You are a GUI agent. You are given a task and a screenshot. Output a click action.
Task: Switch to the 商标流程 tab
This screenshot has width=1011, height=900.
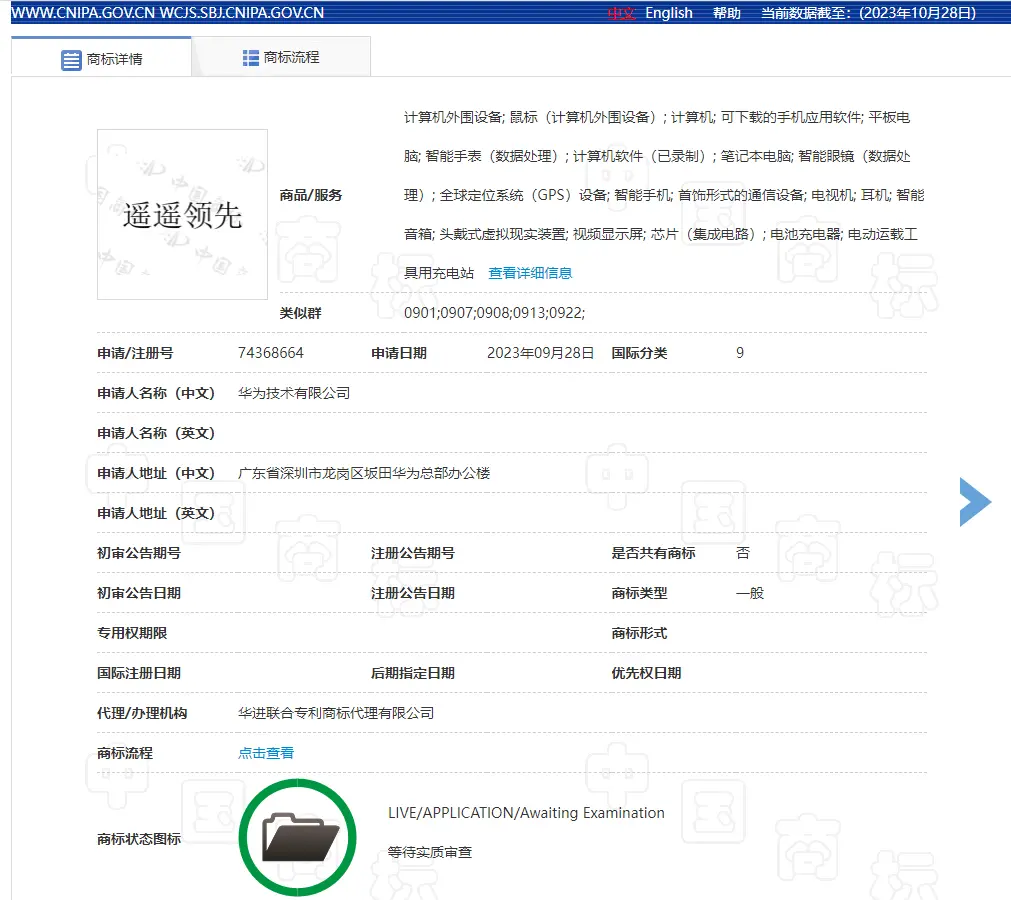pos(291,58)
